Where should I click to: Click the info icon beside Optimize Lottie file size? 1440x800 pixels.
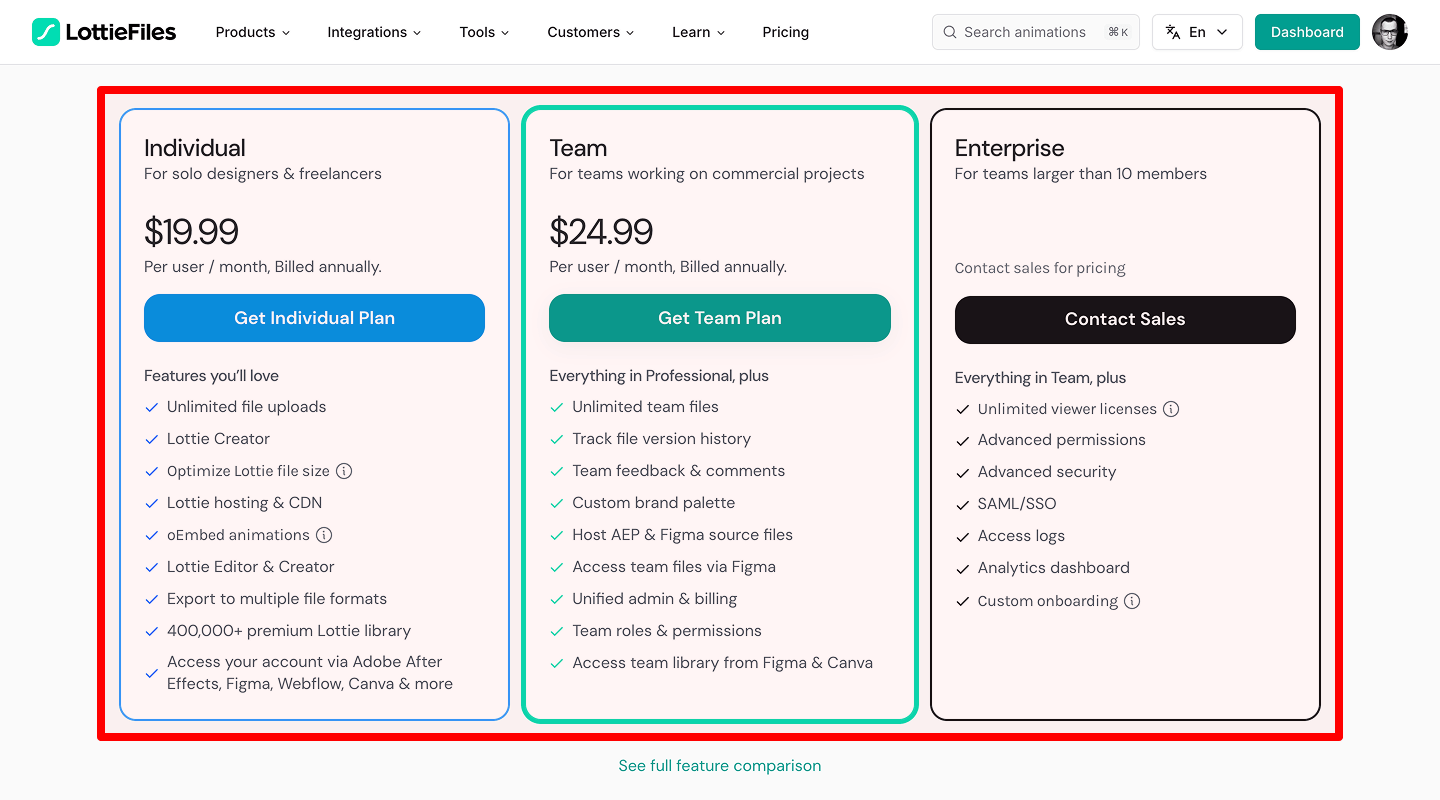345,471
